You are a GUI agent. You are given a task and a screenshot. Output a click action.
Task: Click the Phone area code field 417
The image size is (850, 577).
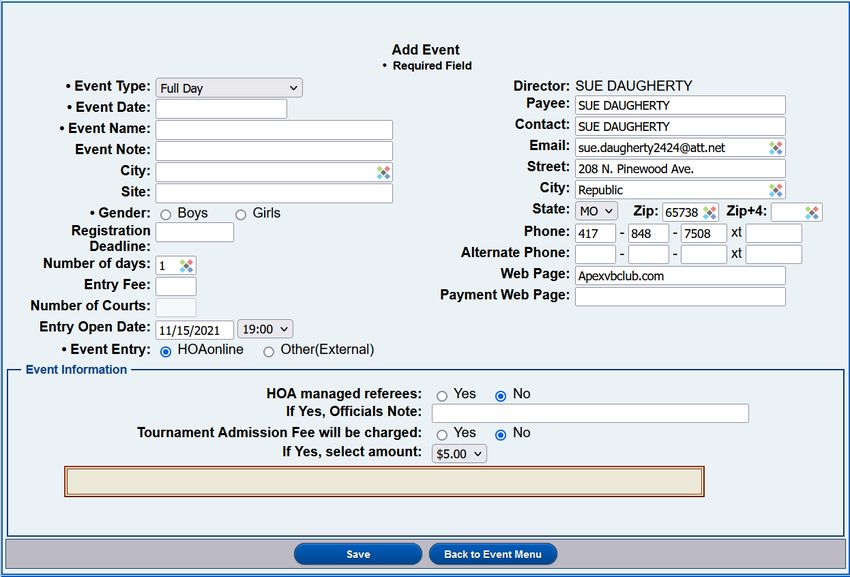click(x=595, y=233)
